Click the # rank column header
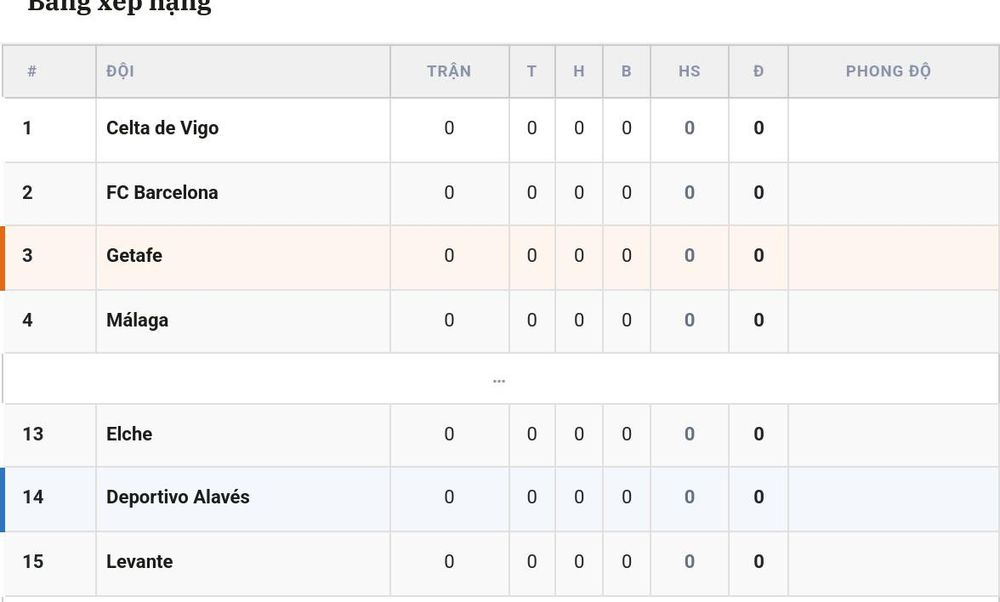The image size is (1000, 602). pos(32,71)
